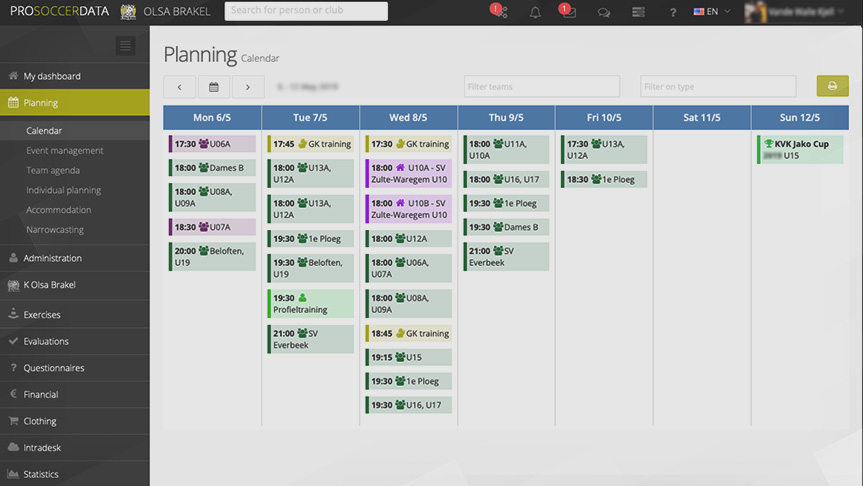Click the green print button
Screen dimensions: 863x486
[832, 86]
